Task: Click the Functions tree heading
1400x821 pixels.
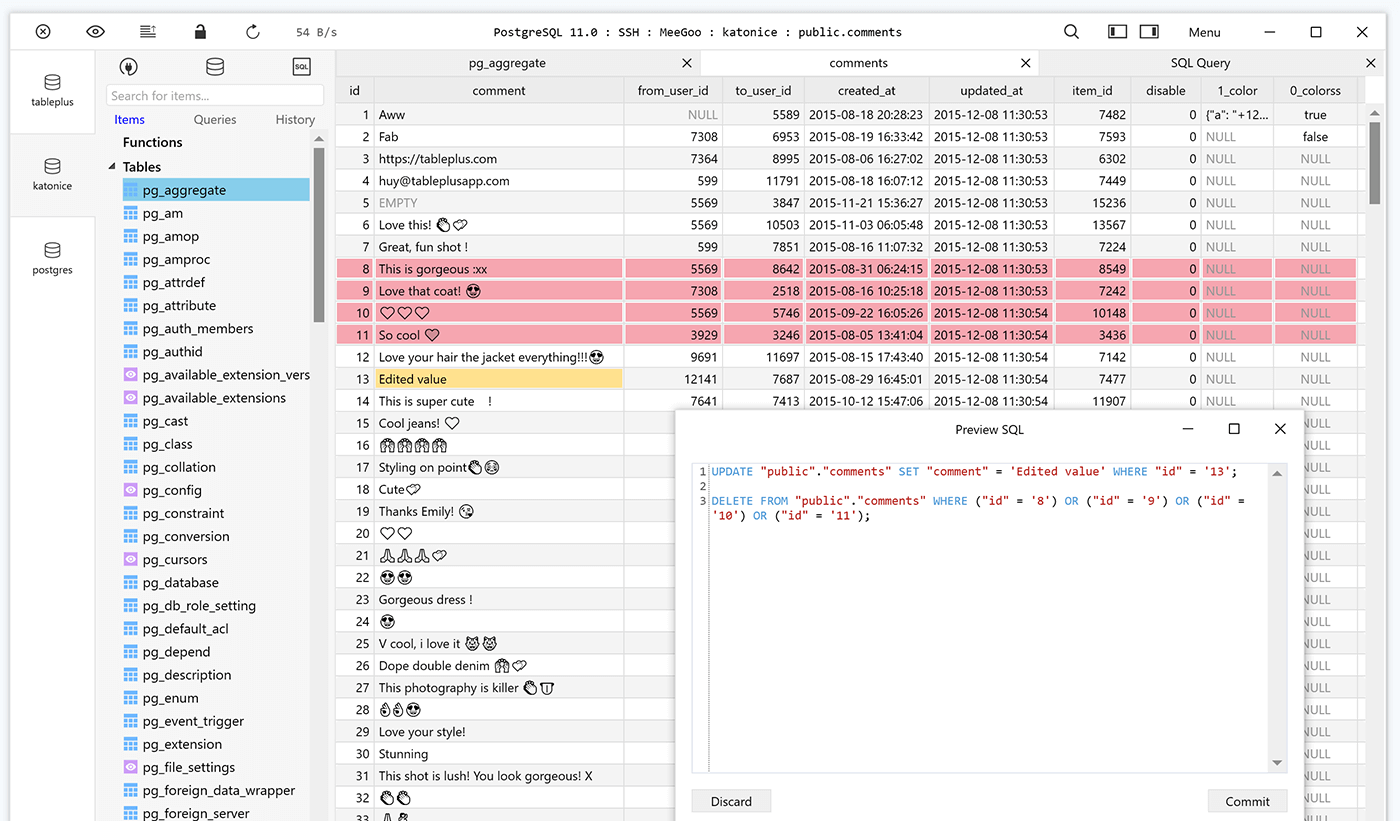Action: pyautogui.click(x=152, y=143)
